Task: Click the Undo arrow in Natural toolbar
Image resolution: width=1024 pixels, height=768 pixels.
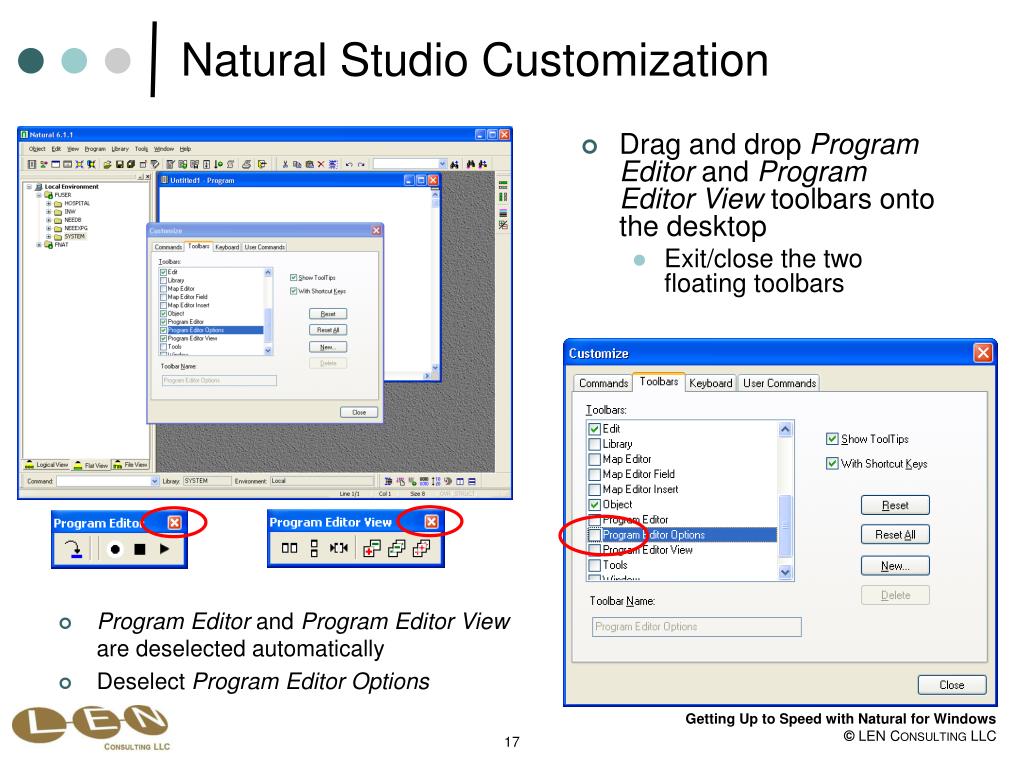Action: [349, 164]
